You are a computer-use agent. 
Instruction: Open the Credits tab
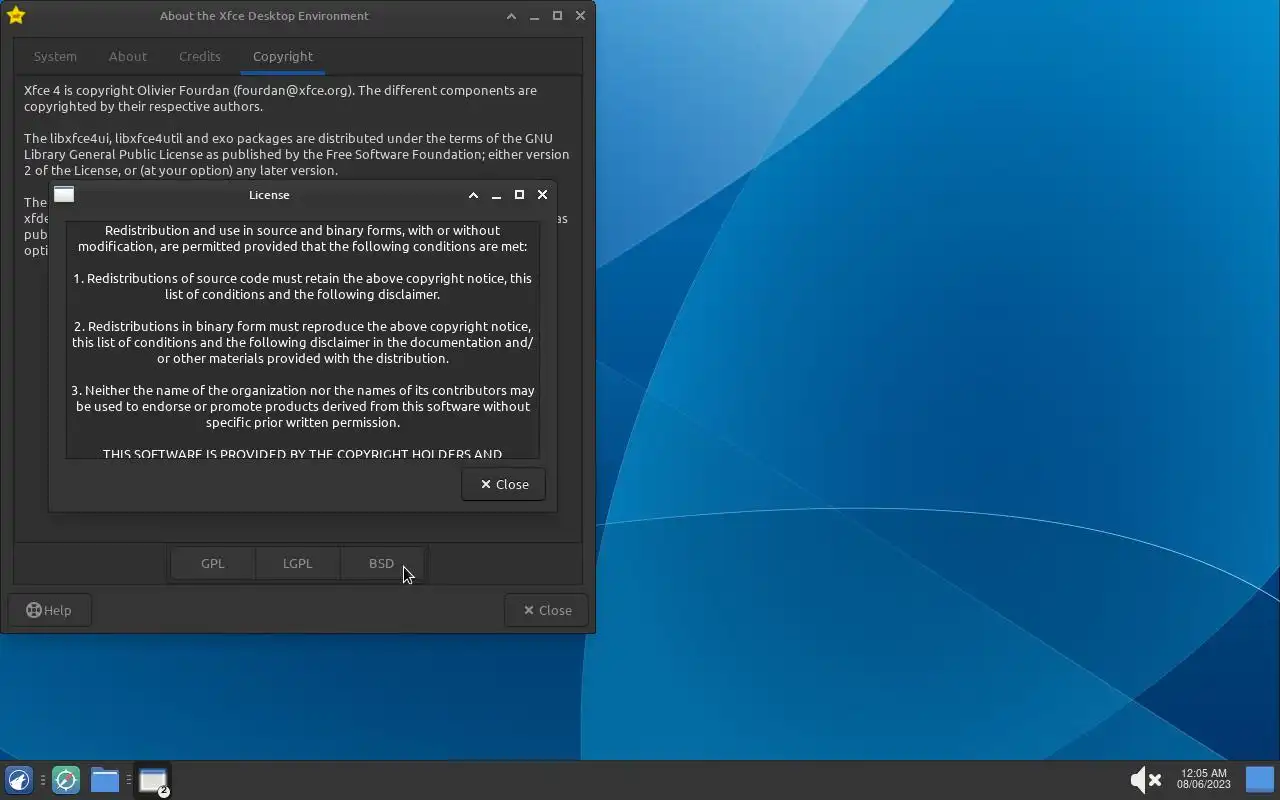(200, 56)
